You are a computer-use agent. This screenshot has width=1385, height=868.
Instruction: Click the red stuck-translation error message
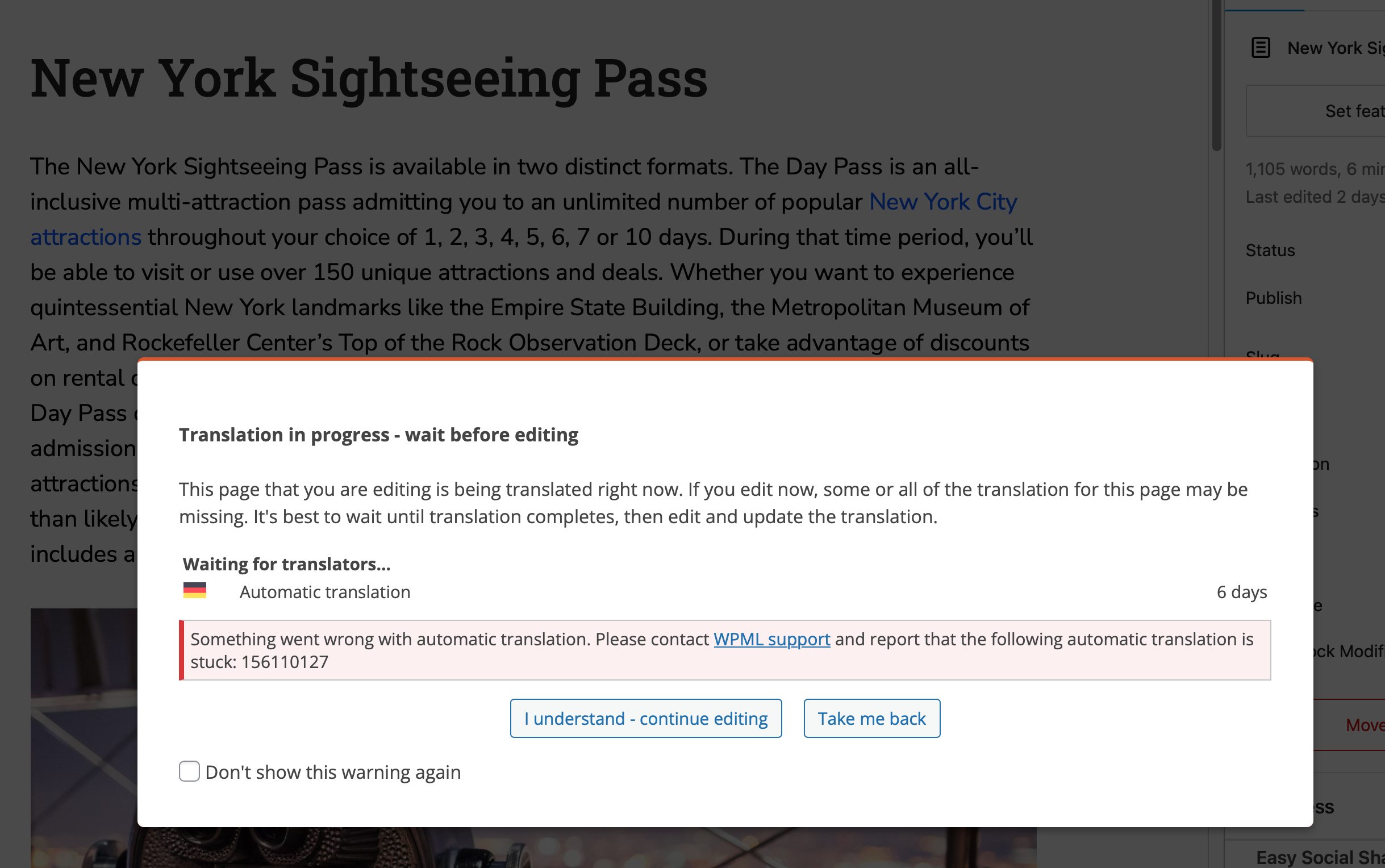[724, 650]
